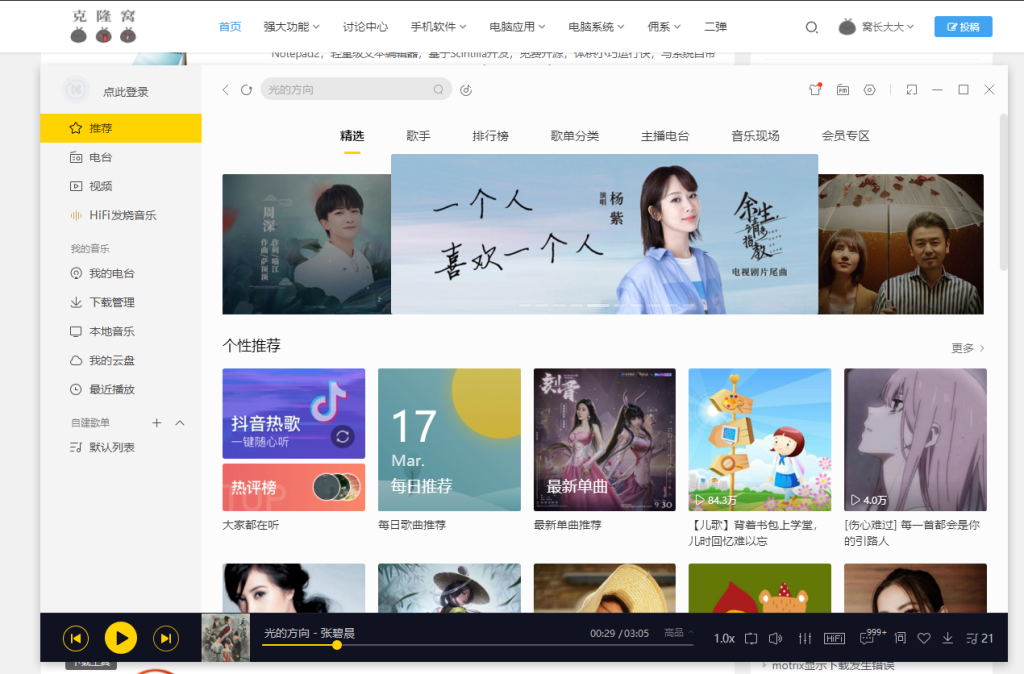This screenshot has width=1024, height=674.
Task: Download the current song
Action: click(948, 638)
